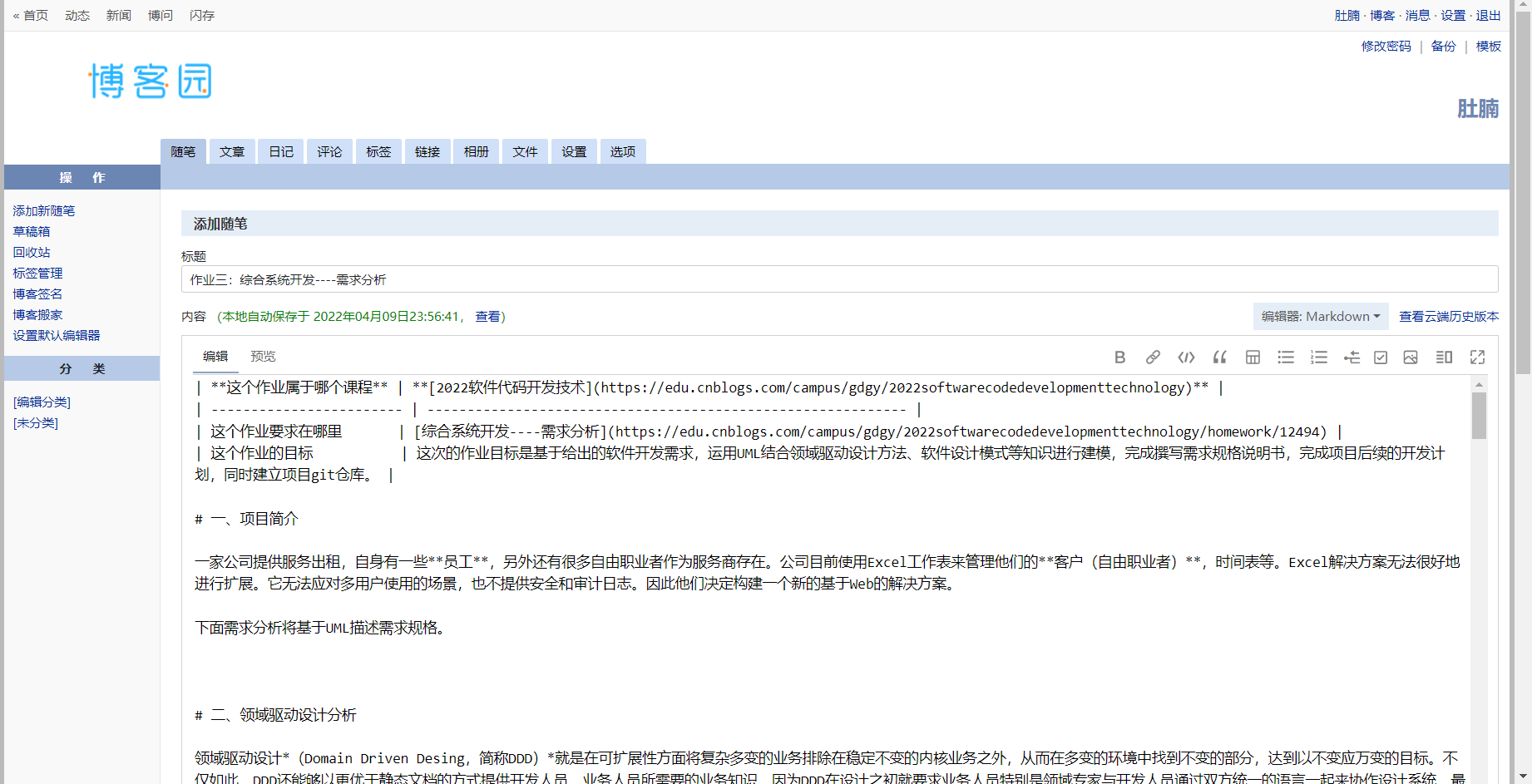Open 动态 in the top navigation

tap(77, 16)
